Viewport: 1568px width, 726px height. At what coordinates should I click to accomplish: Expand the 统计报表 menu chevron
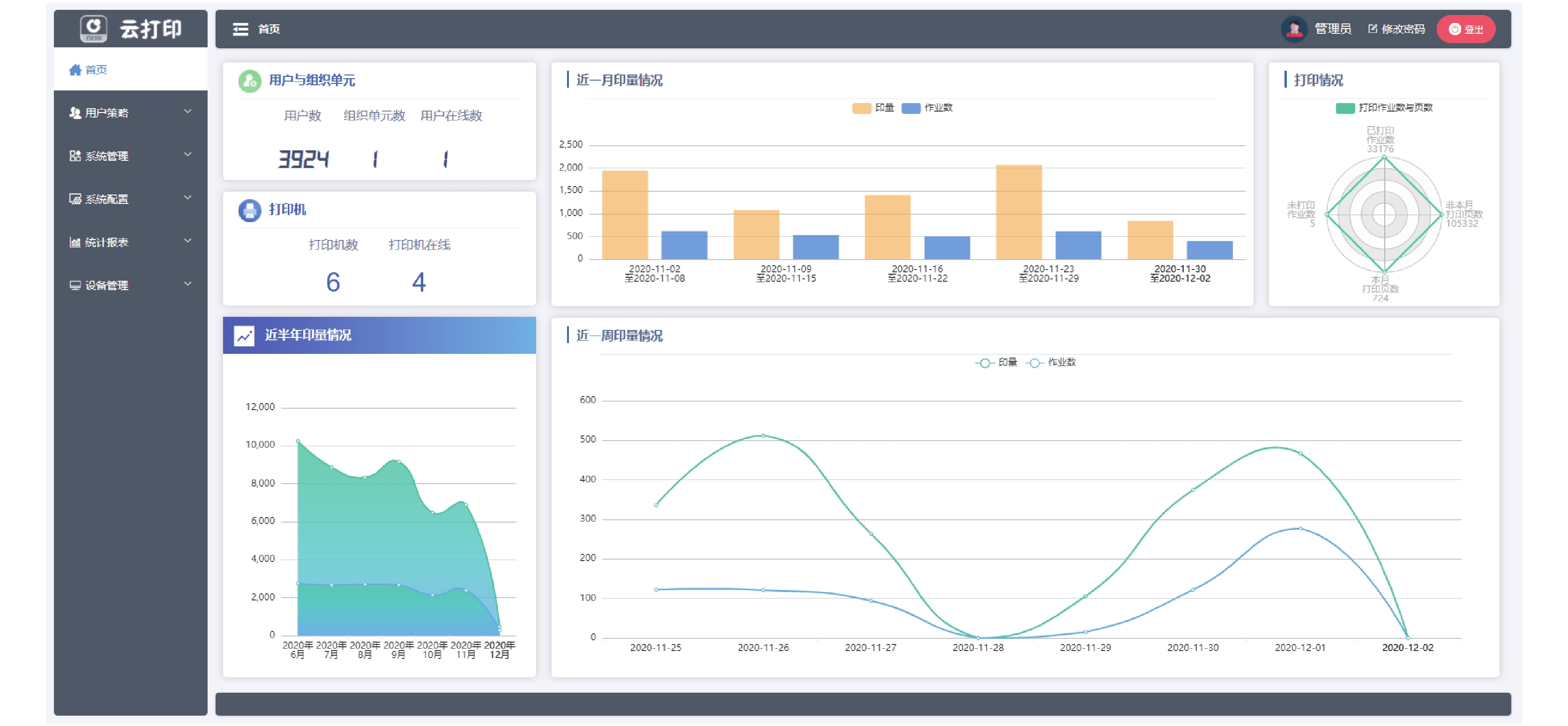coord(187,241)
